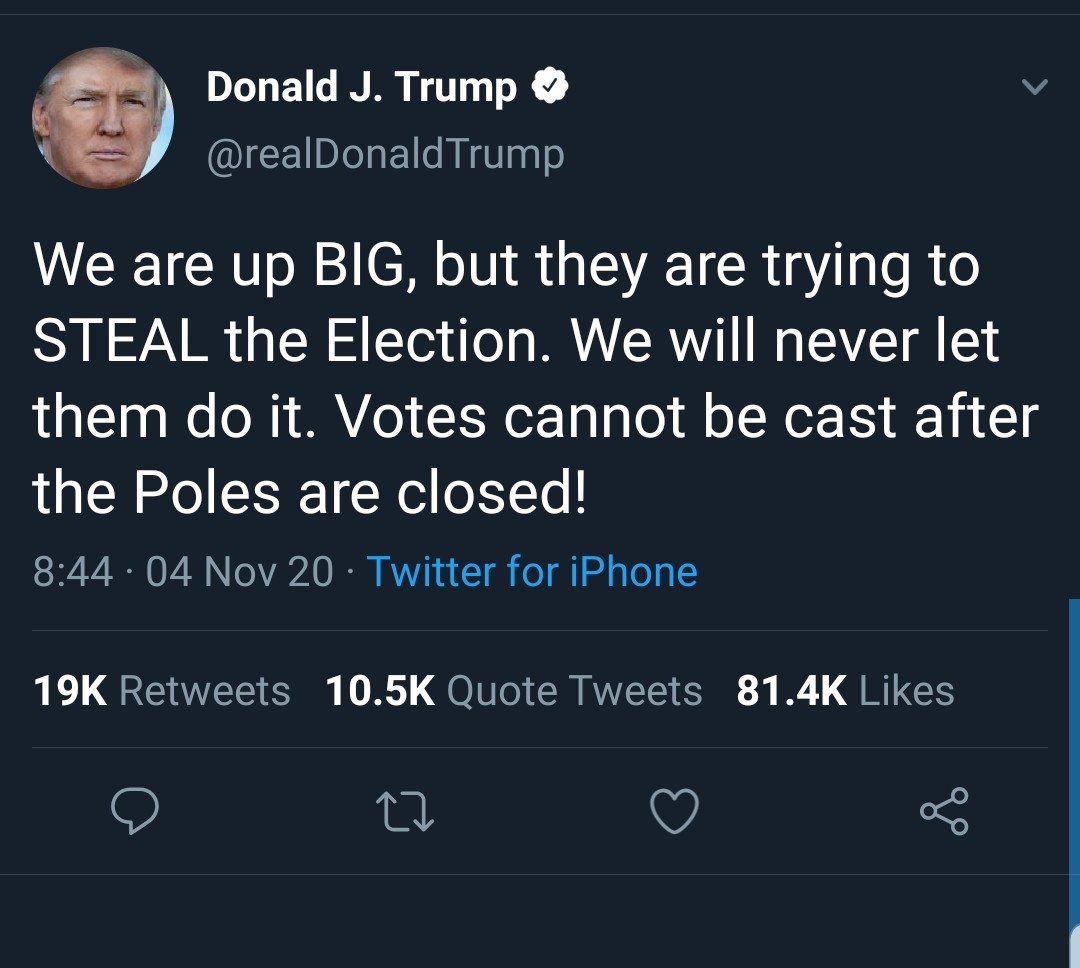Like the tweet with the heart icon
This screenshot has width=1080, height=968.
(x=674, y=810)
